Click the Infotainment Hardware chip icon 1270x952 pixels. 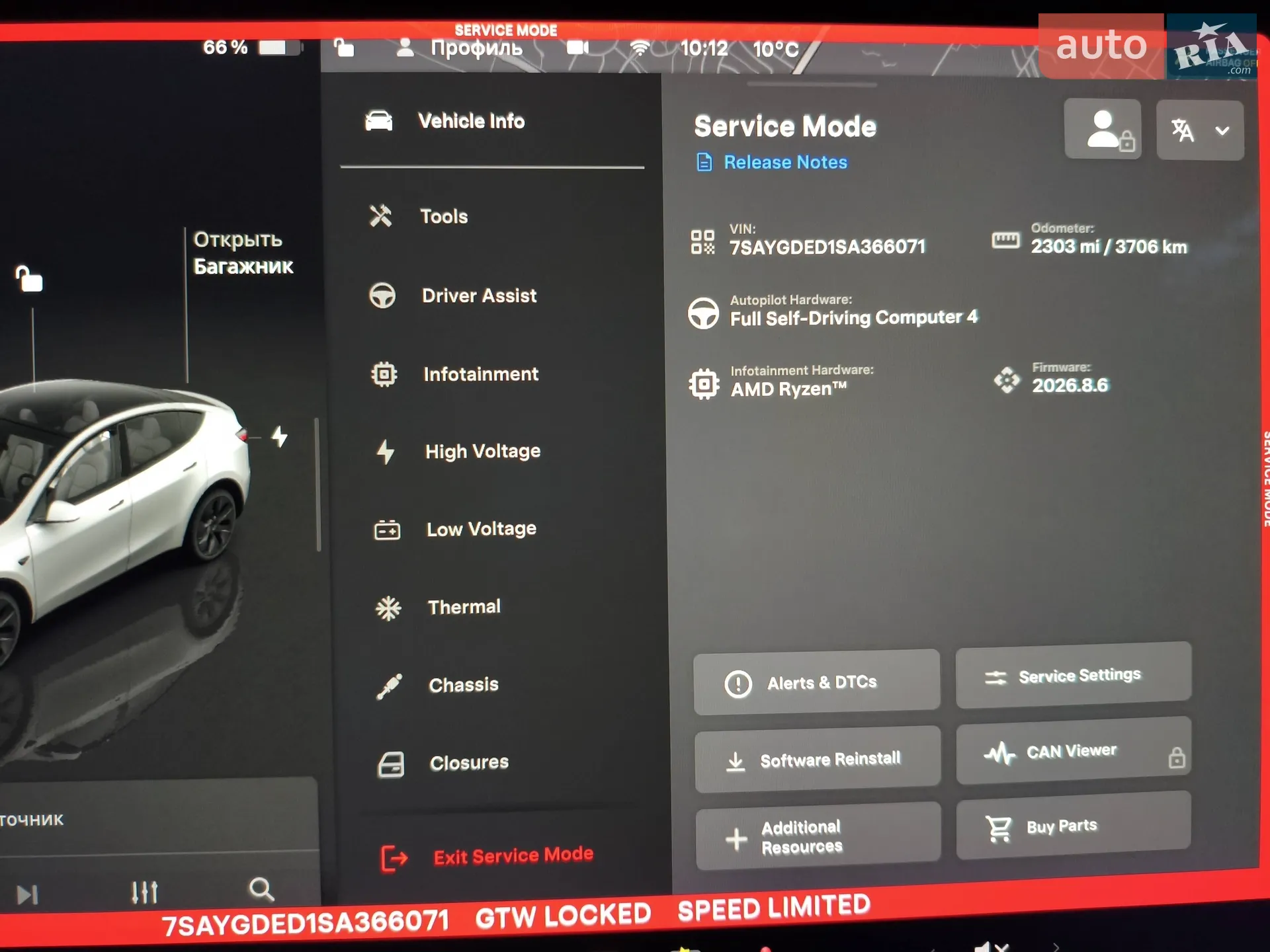[x=704, y=383]
